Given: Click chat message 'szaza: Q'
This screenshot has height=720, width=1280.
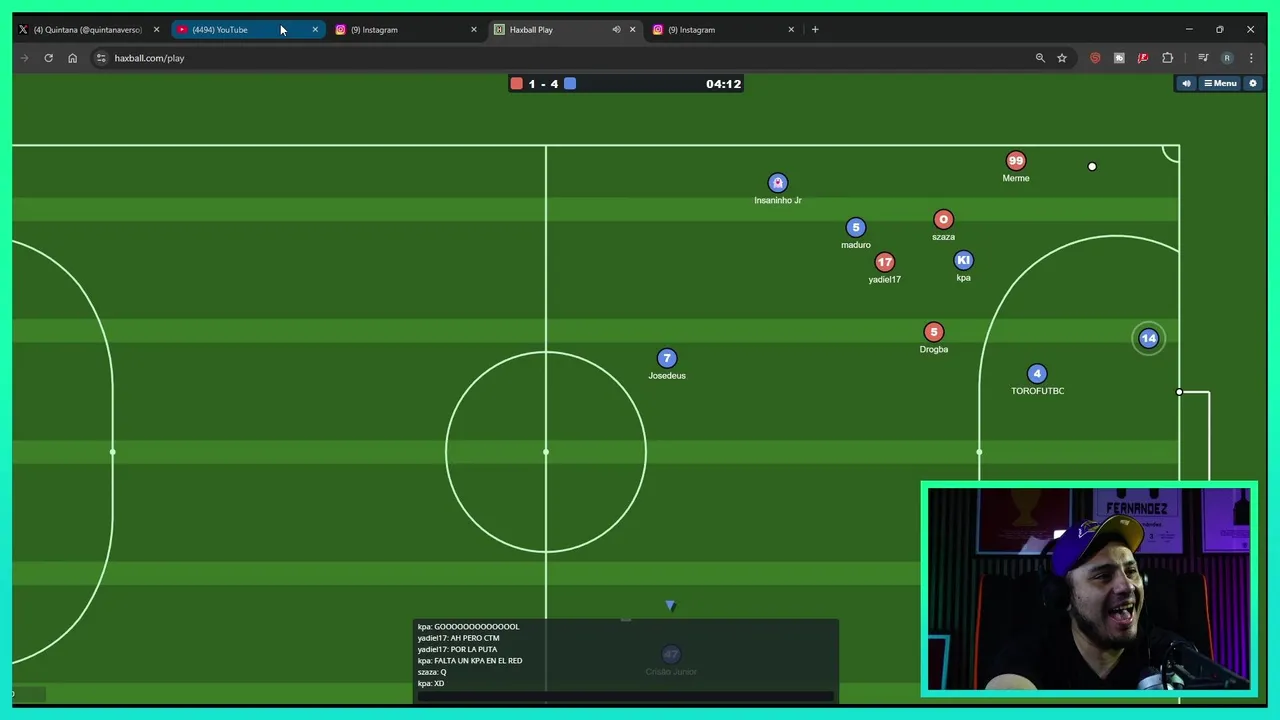Looking at the screenshot, I should [x=432, y=672].
